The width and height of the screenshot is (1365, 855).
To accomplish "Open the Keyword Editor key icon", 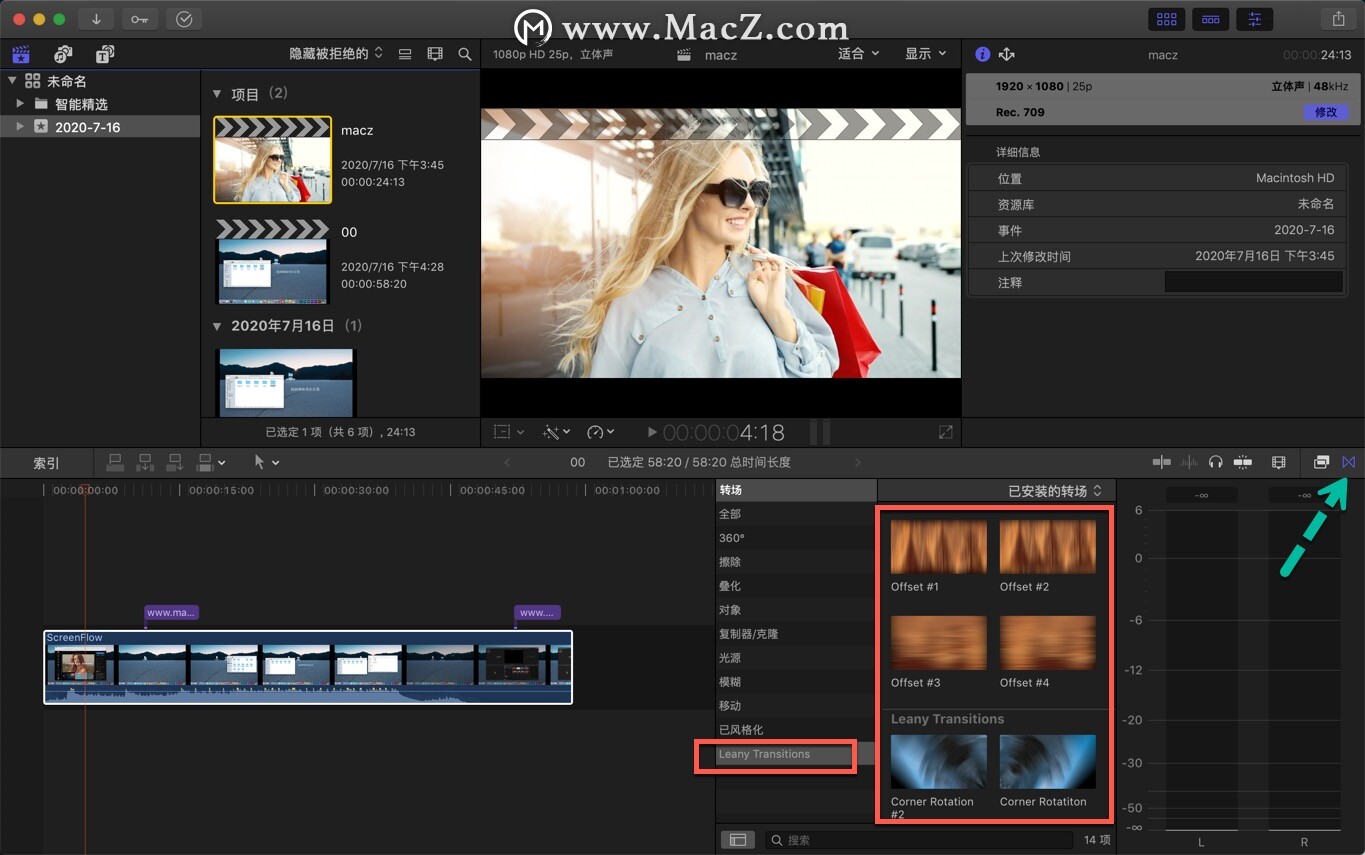I will click(x=139, y=19).
